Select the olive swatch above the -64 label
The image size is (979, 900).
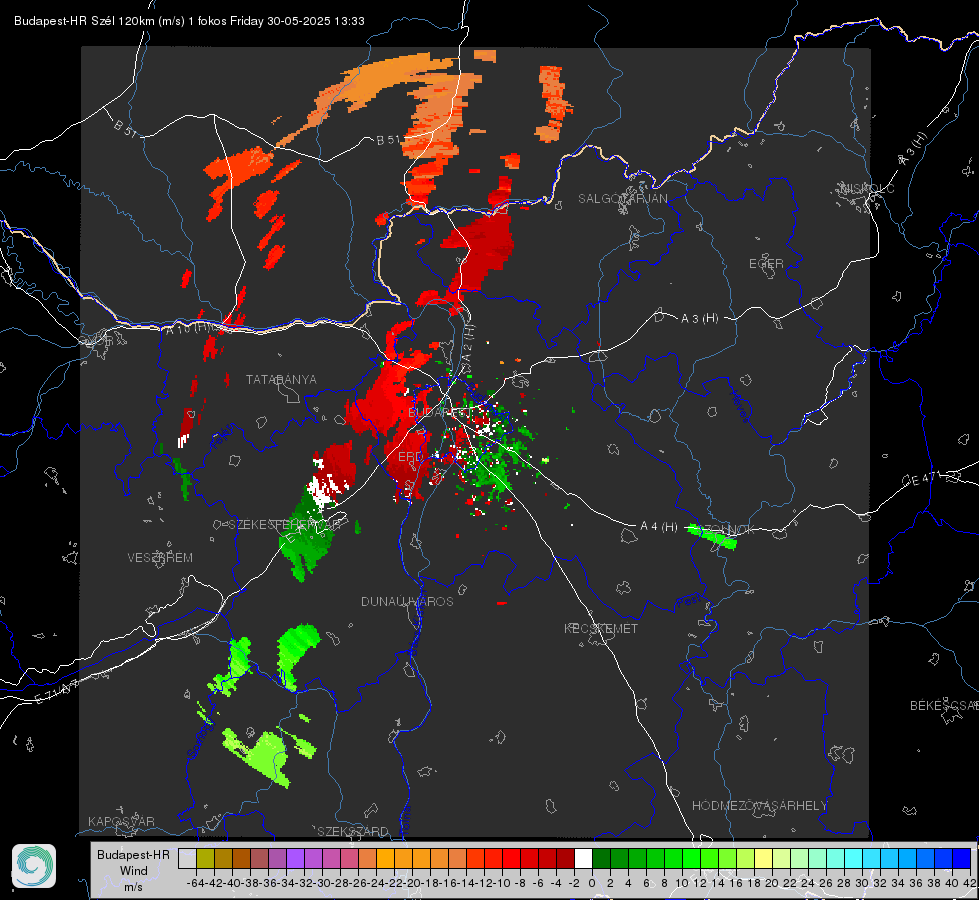pos(205,858)
